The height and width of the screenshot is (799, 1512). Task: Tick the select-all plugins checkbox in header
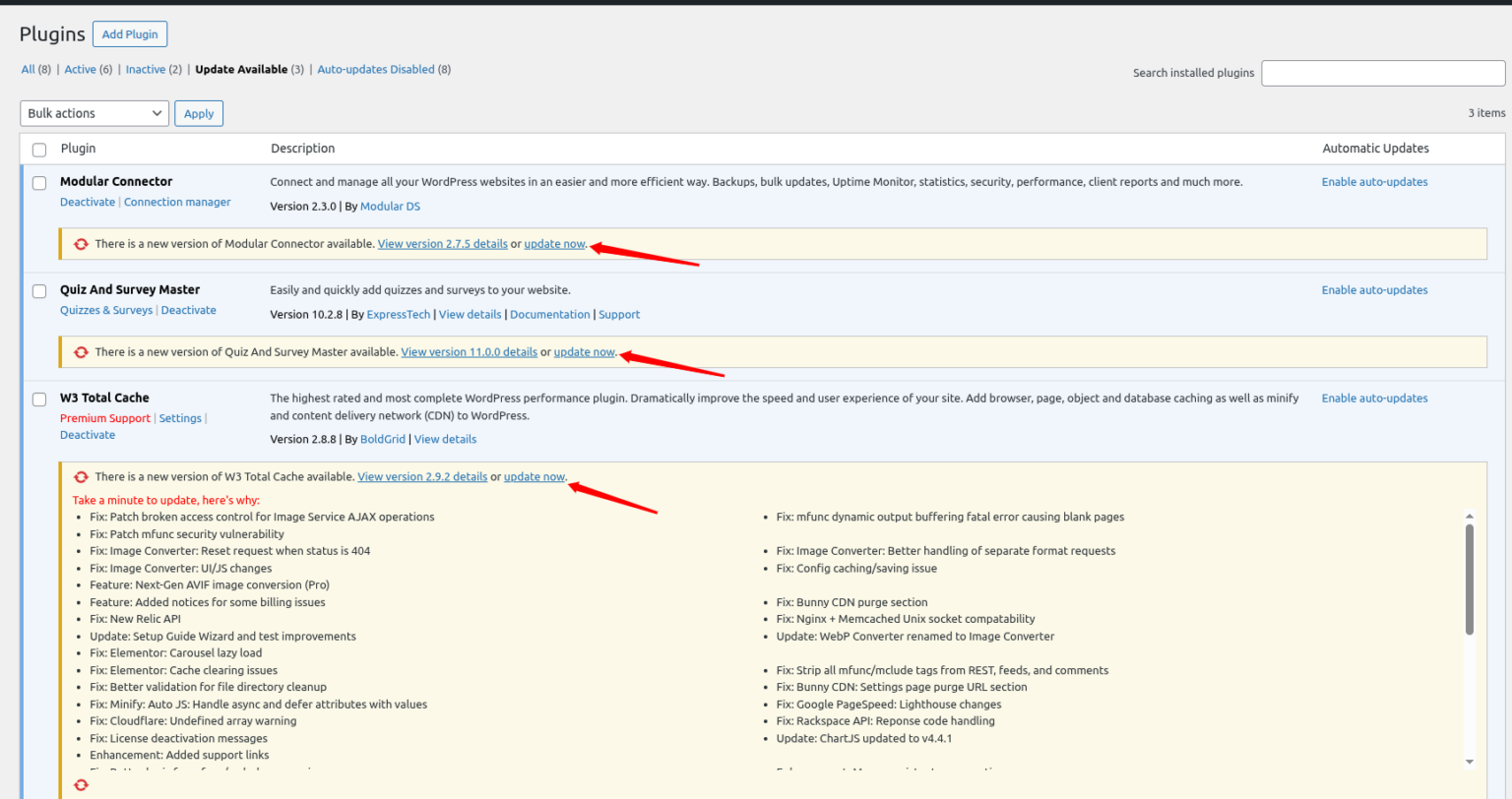point(39,150)
